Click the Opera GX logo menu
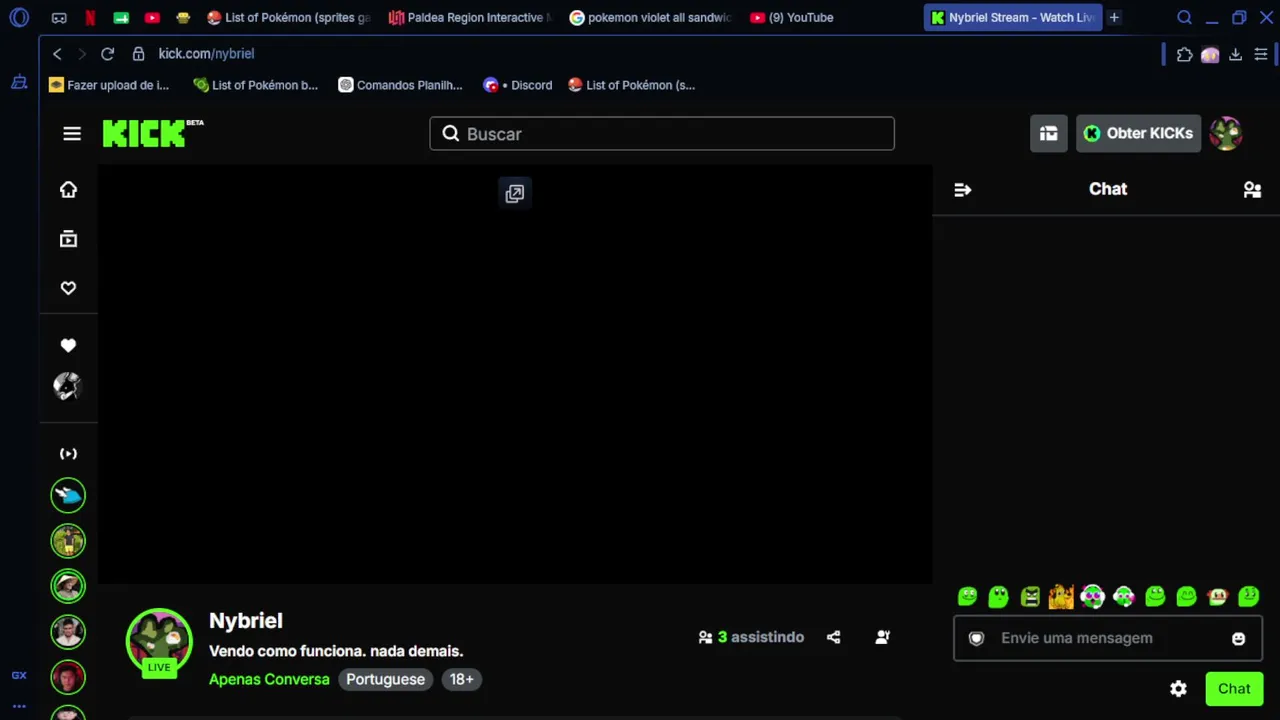This screenshot has height=720, width=1280. (19, 17)
